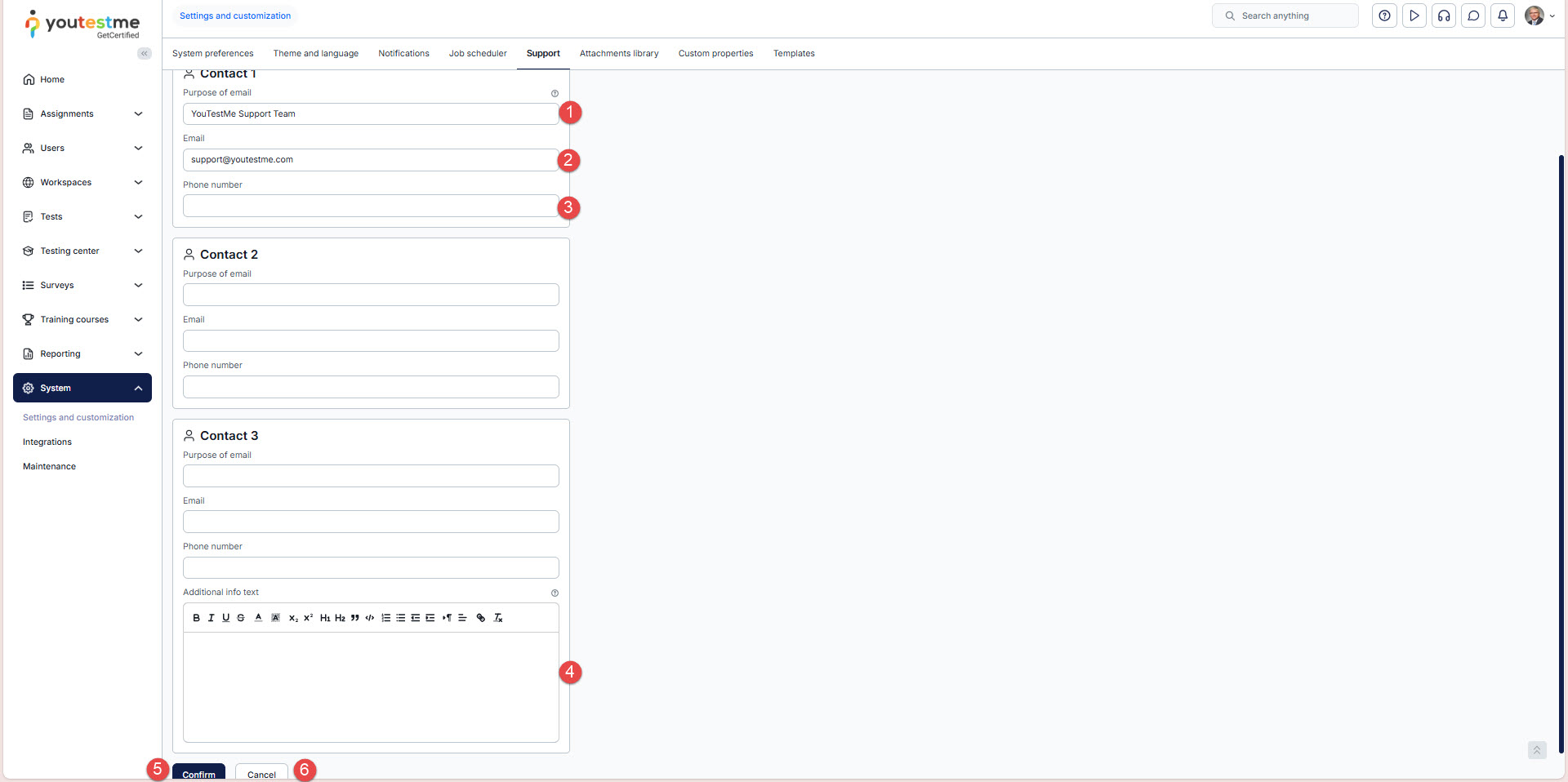The width and height of the screenshot is (1568, 782).
Task: Open Integrations under System
Action: pos(47,442)
